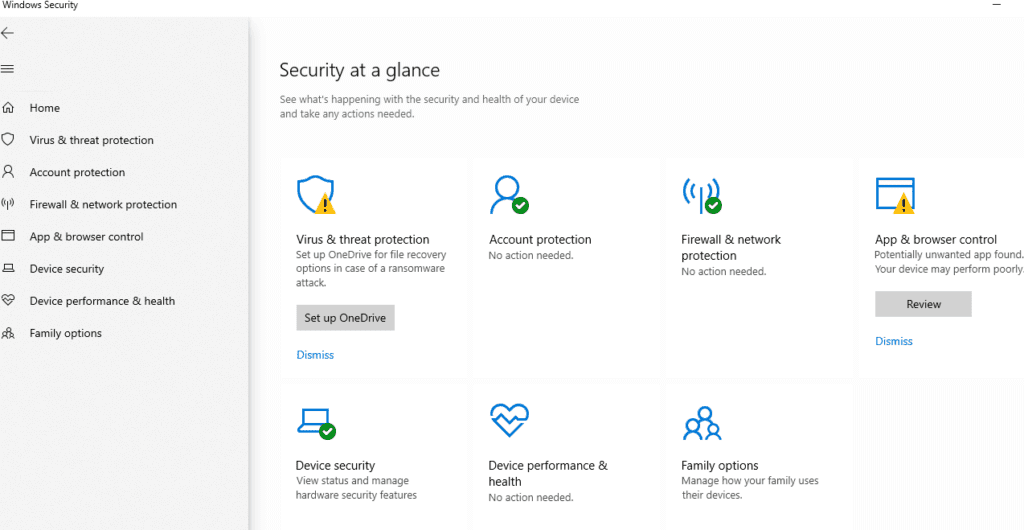This screenshot has height=530, width=1024.
Task: Click the Review button under App & browser control
Action: [923, 304]
